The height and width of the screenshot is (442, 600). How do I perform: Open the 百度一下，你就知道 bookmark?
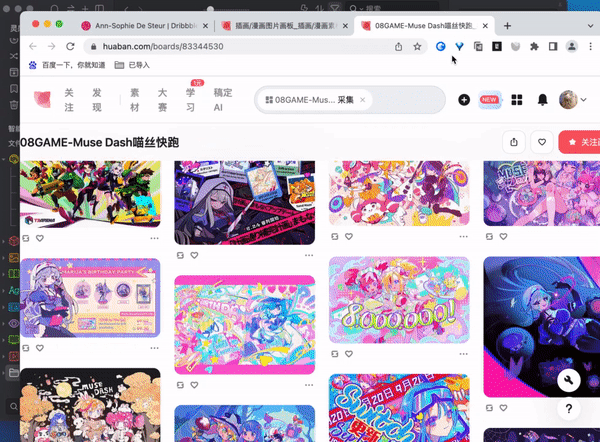pyautogui.click(x=67, y=65)
